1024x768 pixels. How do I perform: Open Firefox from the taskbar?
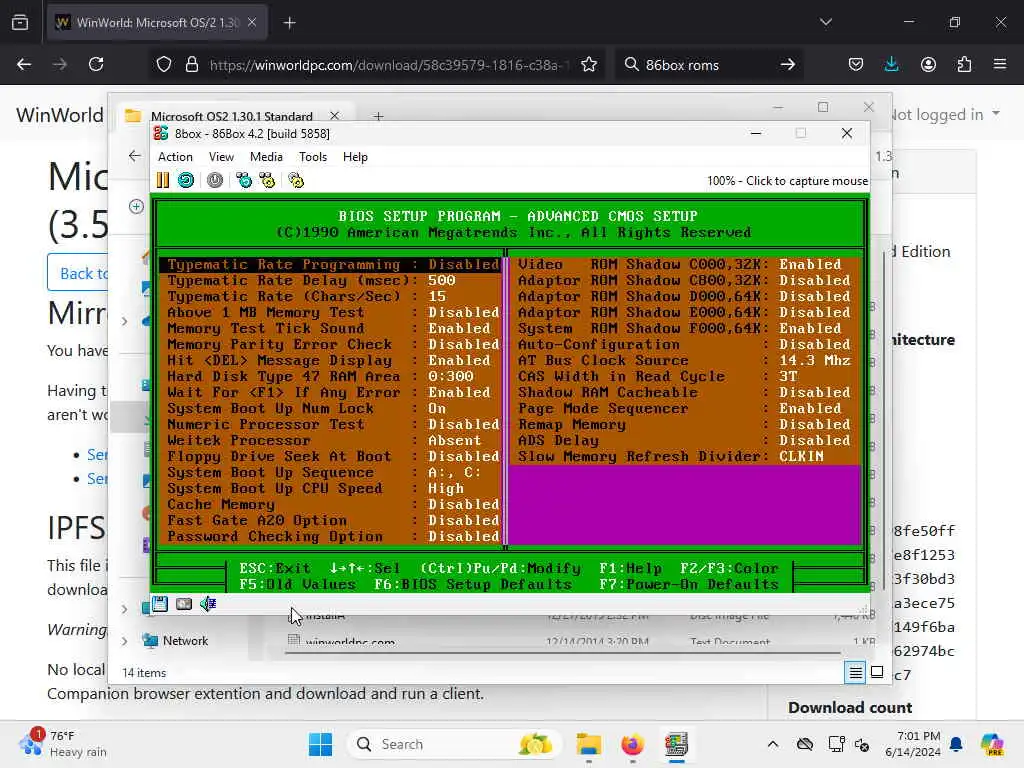632,744
